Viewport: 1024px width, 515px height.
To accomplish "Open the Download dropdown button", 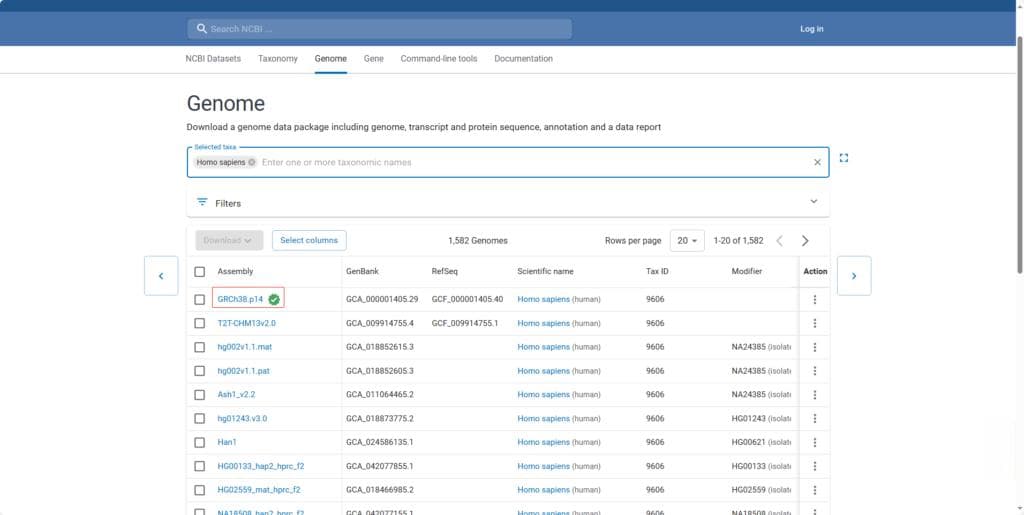I will tap(229, 240).
